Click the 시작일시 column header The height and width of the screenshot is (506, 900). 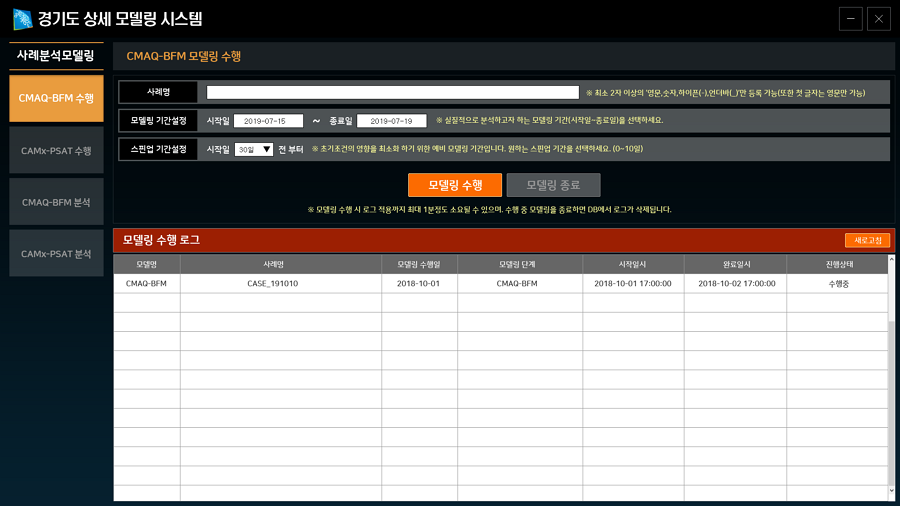tap(633, 264)
